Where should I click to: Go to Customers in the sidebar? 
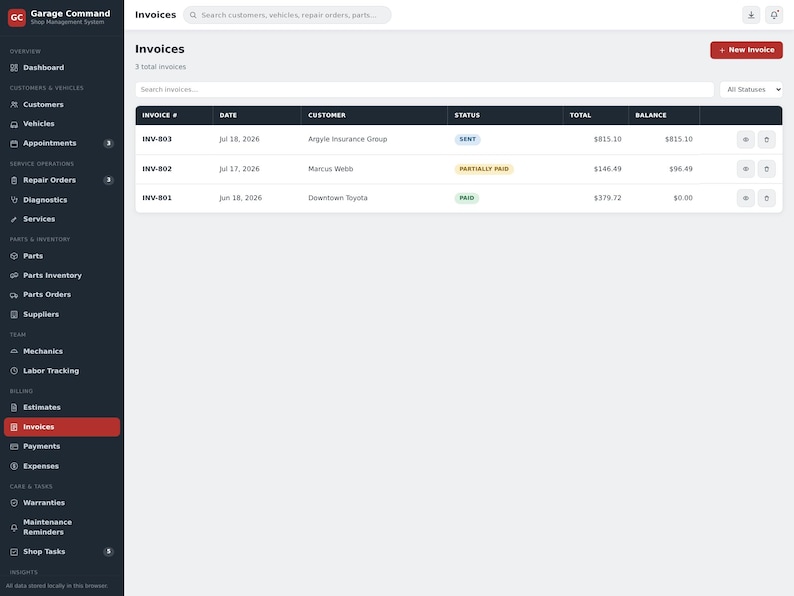[x=62, y=105]
